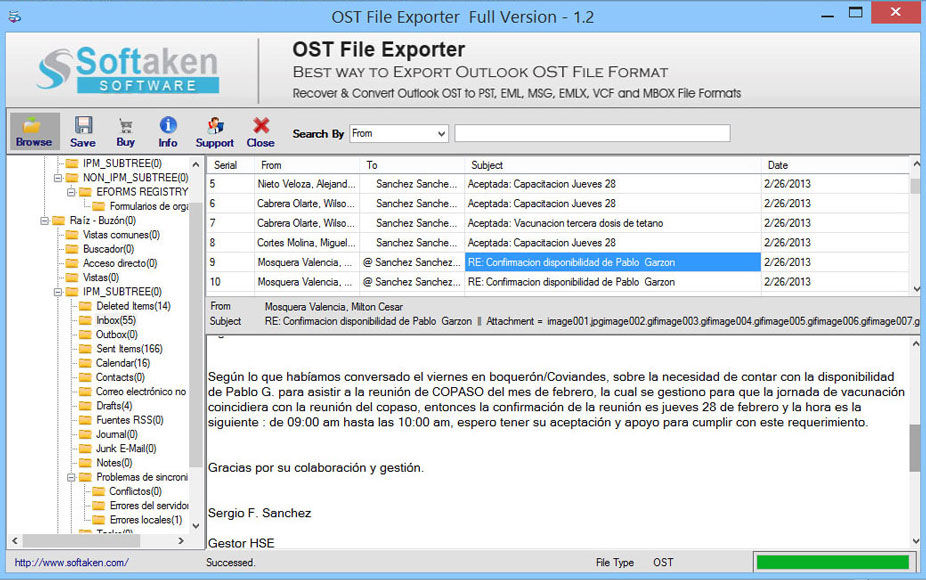Click the search text input box
Viewport: 926px width, 580px height.
pos(592,133)
